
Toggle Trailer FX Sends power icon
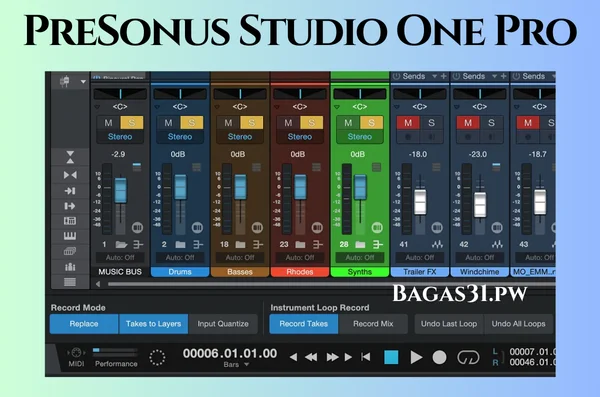coord(396,77)
